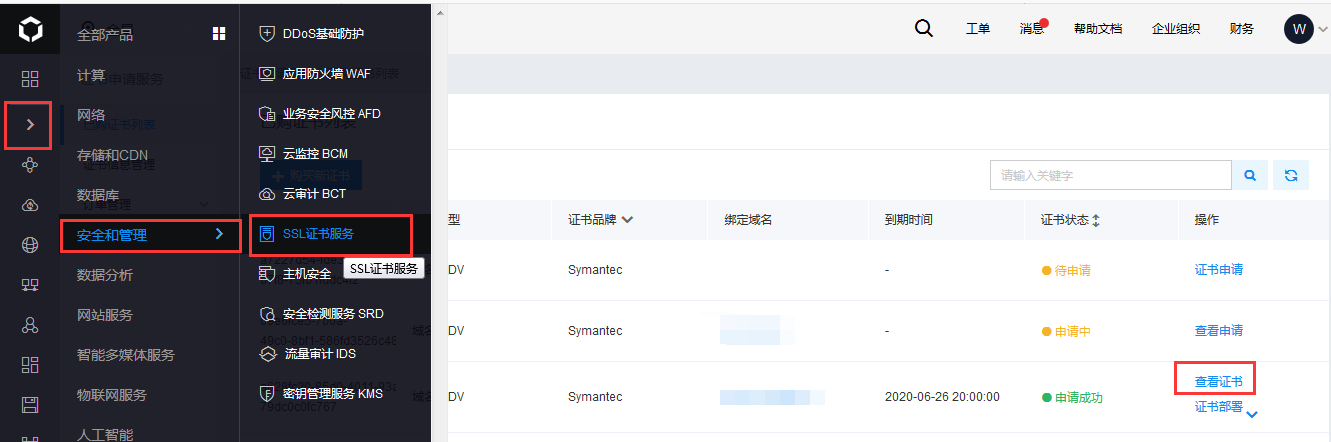Viewport: 1331px width, 442px height.
Task: Select 数据分析 category
Action: tap(105, 275)
